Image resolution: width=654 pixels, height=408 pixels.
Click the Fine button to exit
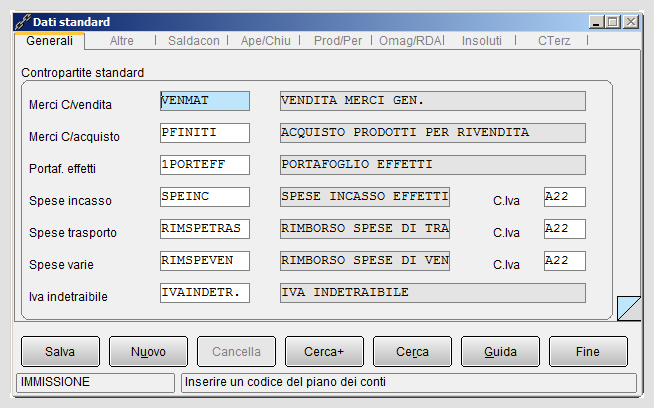pos(589,352)
